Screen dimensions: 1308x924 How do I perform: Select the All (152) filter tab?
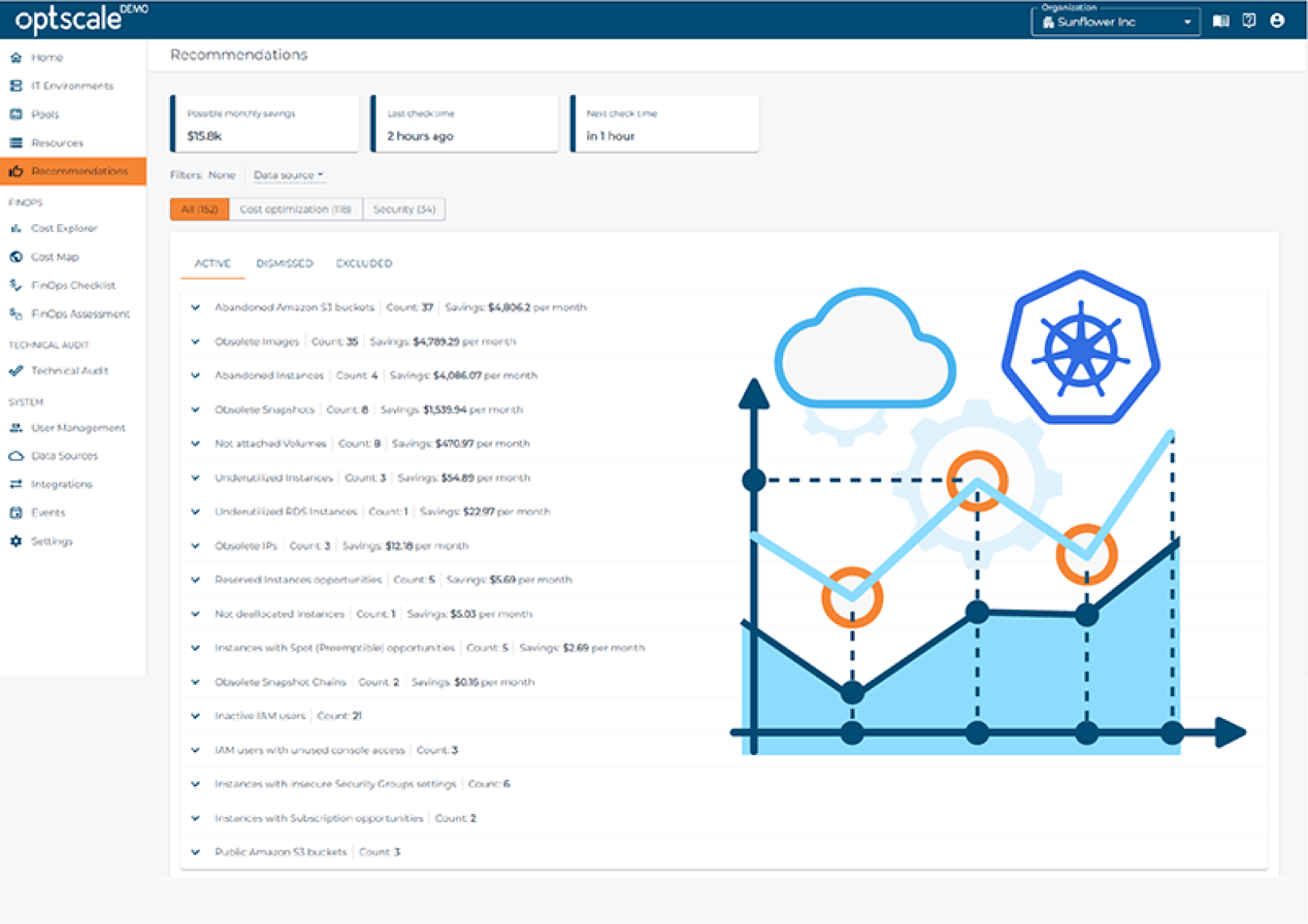click(x=199, y=210)
